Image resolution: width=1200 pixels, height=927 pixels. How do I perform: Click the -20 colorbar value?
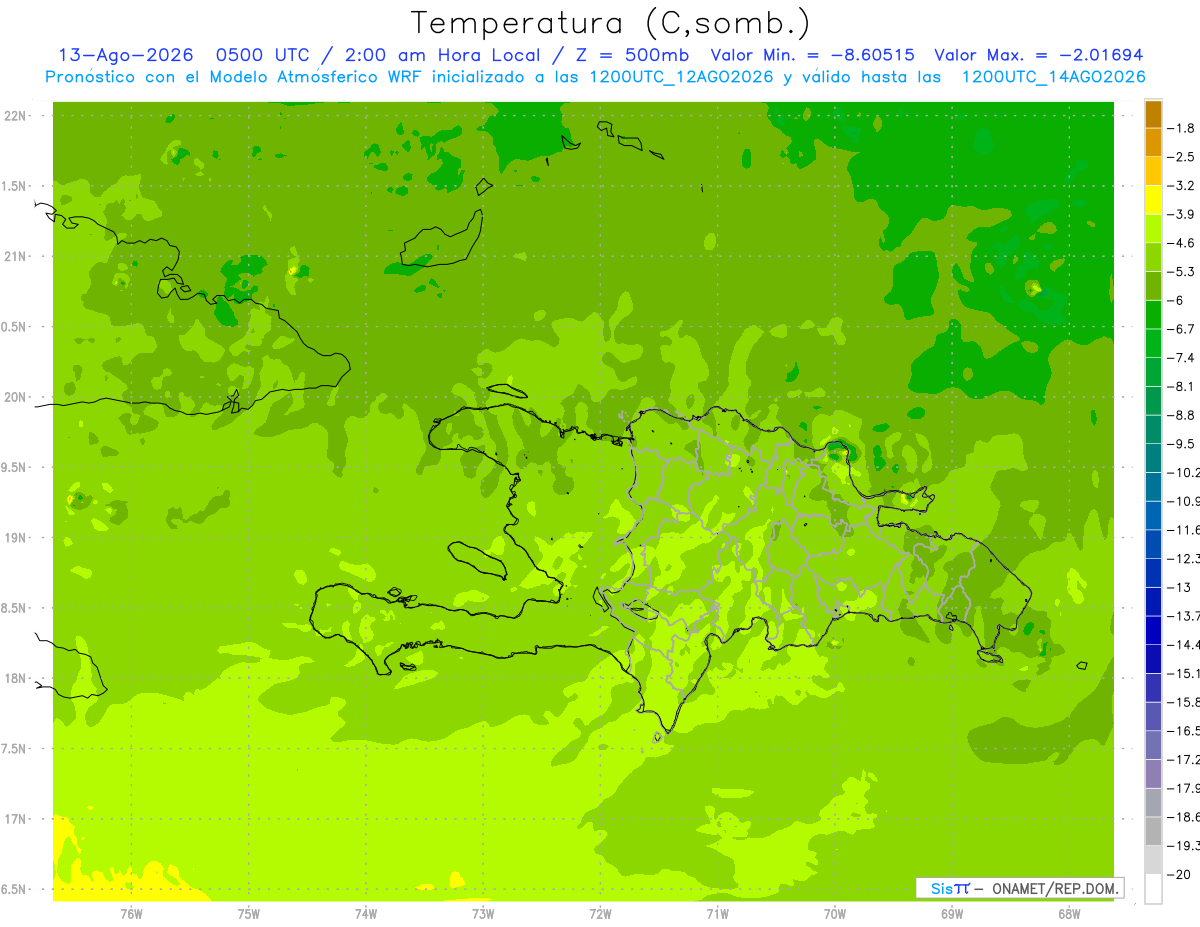click(1178, 875)
